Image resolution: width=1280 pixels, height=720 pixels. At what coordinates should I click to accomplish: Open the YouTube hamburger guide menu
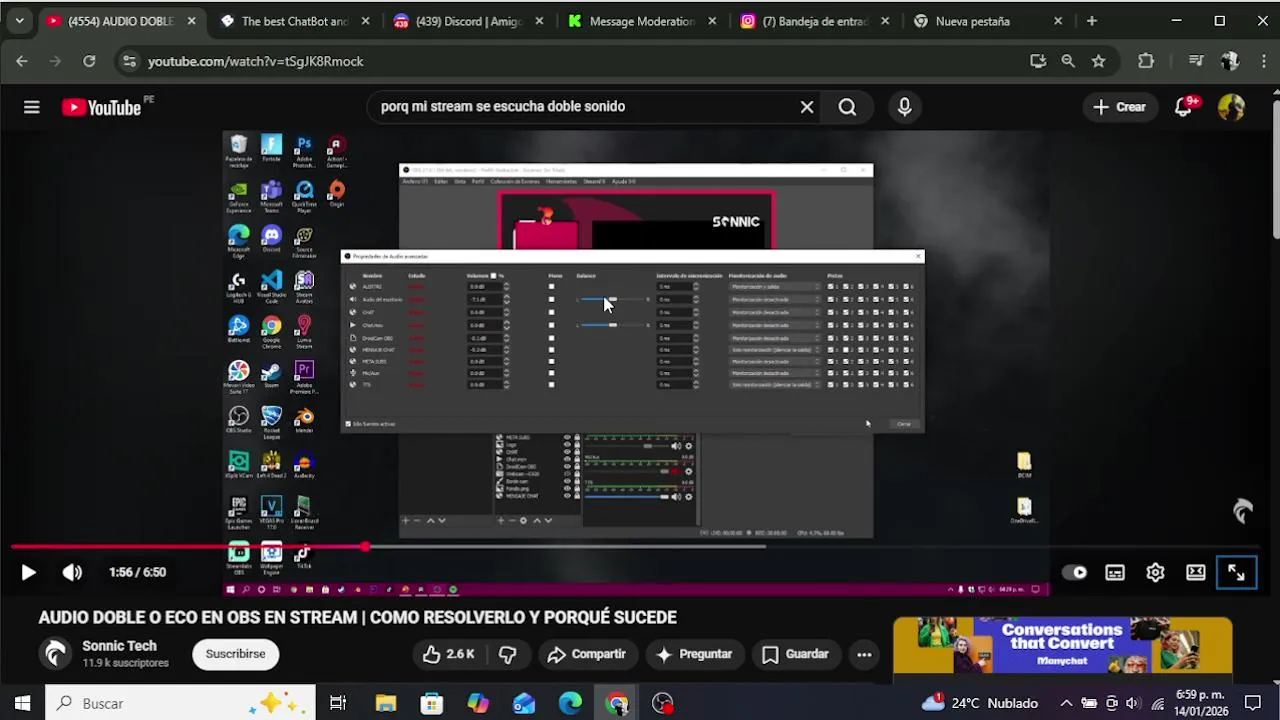pyautogui.click(x=31, y=107)
